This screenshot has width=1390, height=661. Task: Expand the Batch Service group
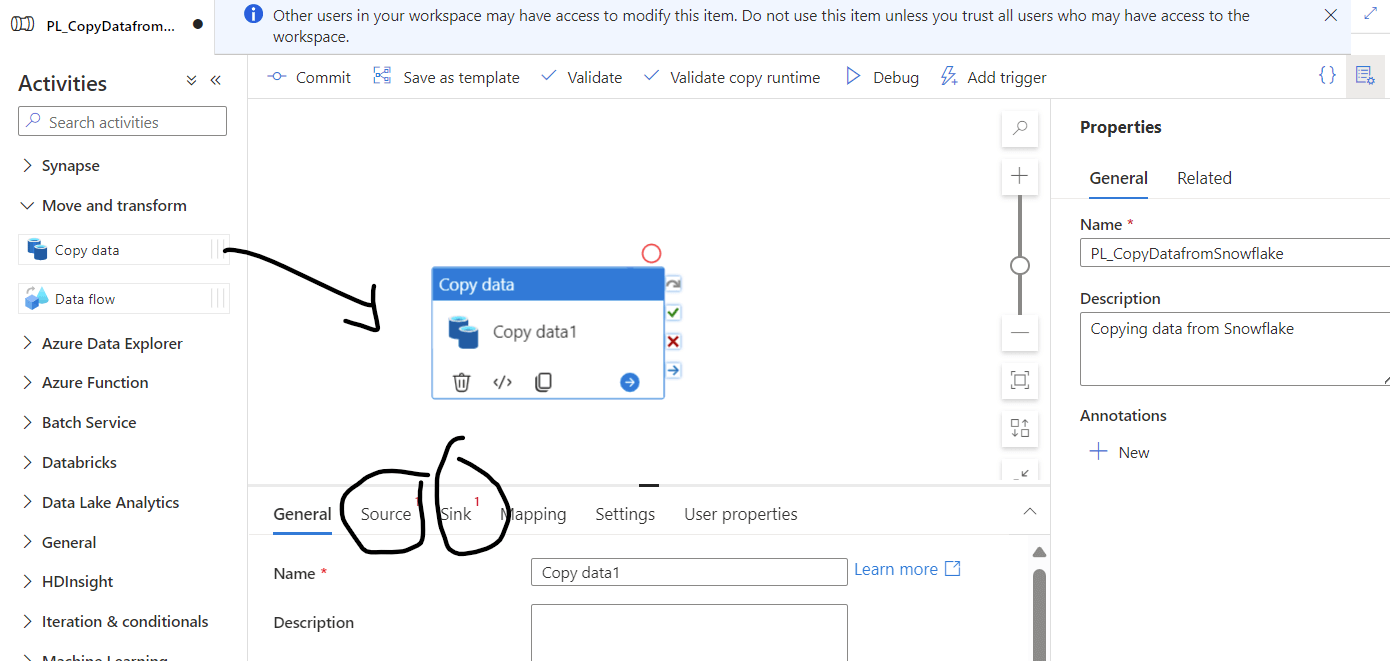coord(79,422)
